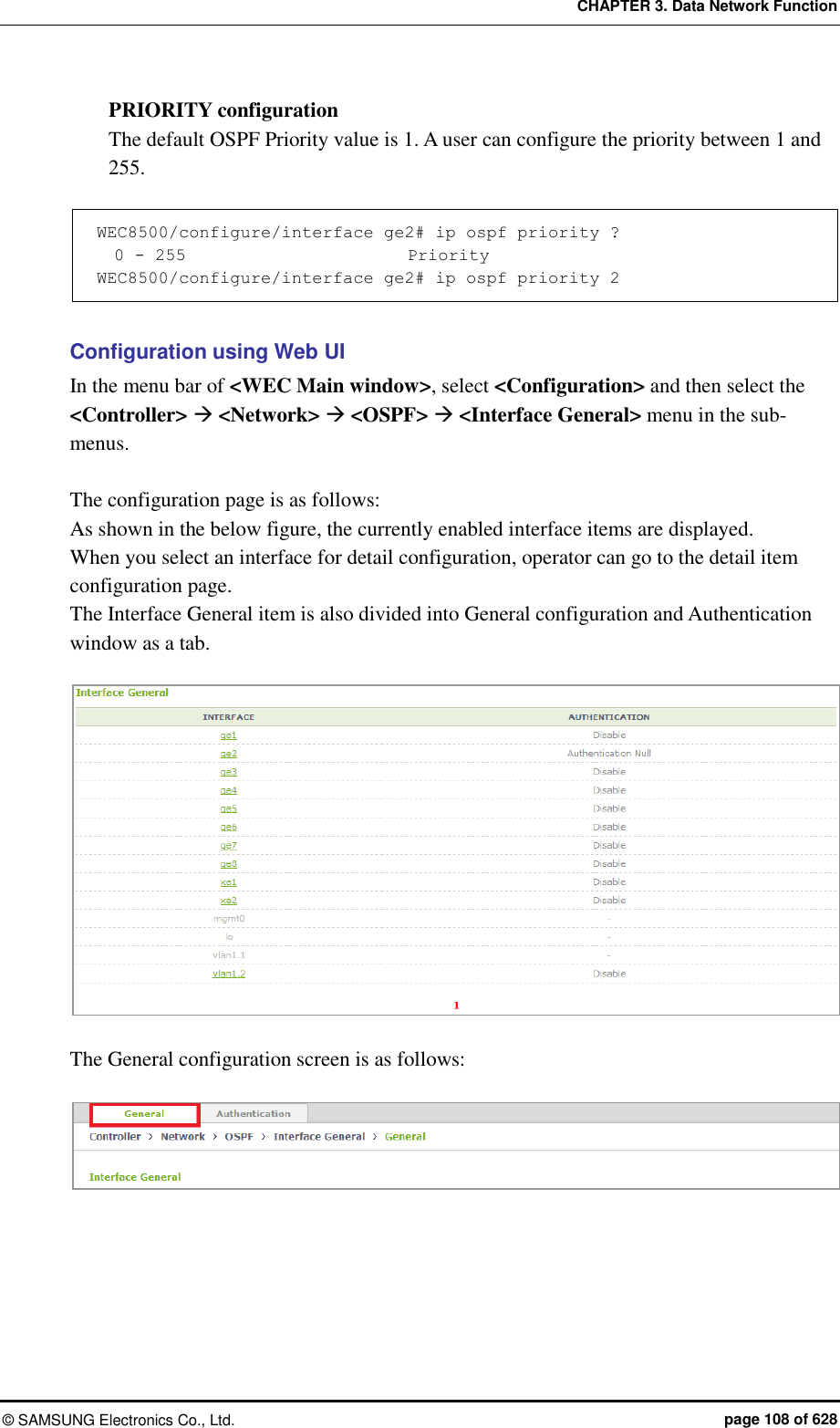Click the Configuration using Web UI heading

click(x=207, y=352)
